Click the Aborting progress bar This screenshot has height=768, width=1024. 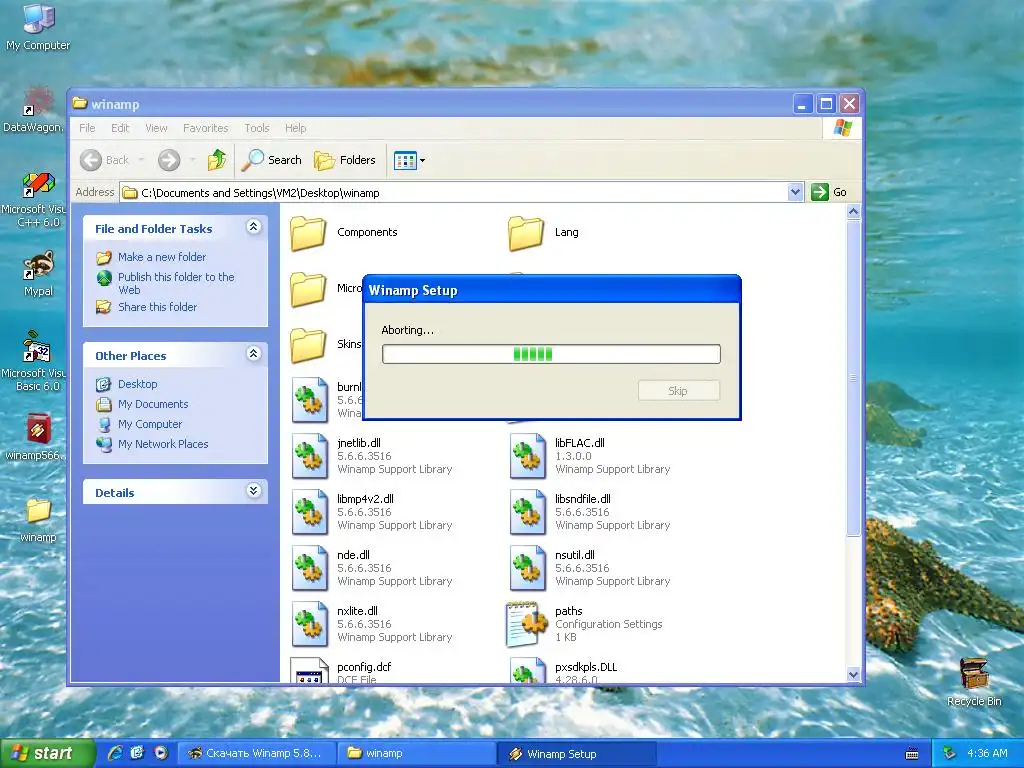click(551, 354)
